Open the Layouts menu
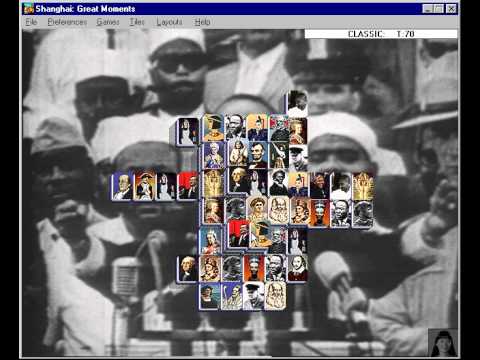Screen dimensions: 480x360 pyautogui.click(x=169, y=22)
